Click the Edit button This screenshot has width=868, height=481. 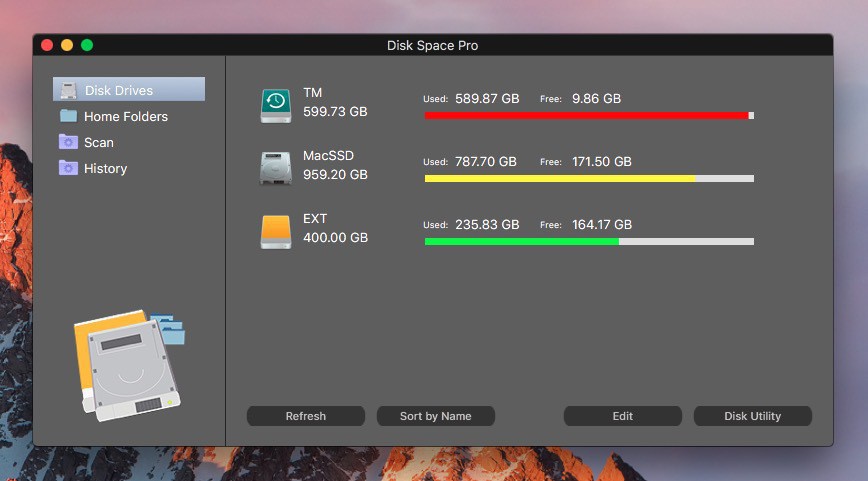[x=623, y=416]
